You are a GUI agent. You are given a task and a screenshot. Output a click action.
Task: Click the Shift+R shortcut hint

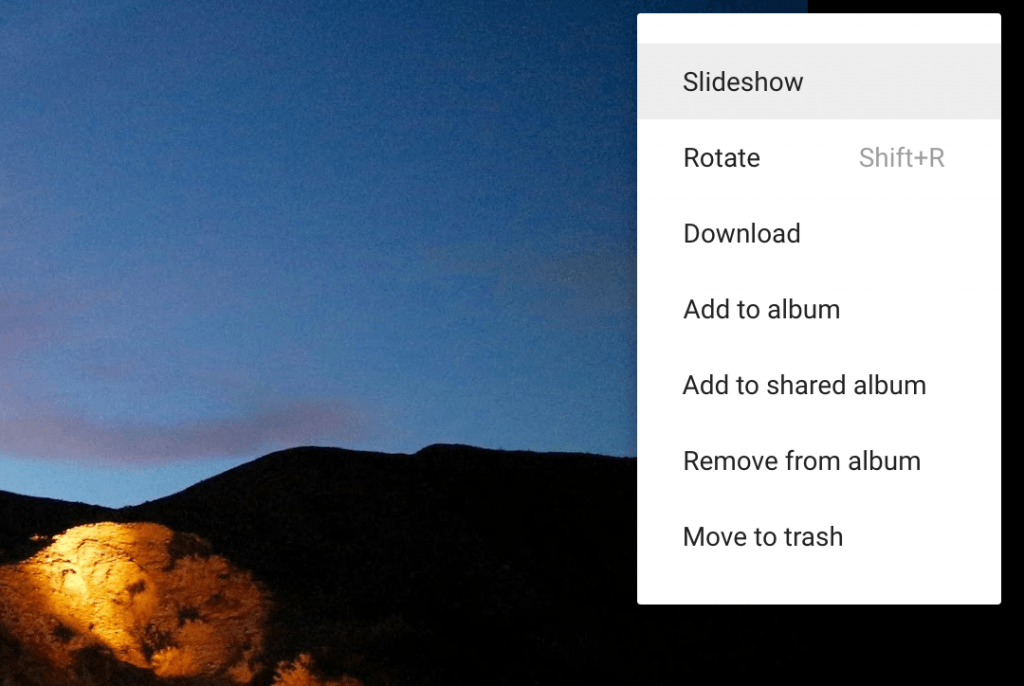tap(901, 158)
